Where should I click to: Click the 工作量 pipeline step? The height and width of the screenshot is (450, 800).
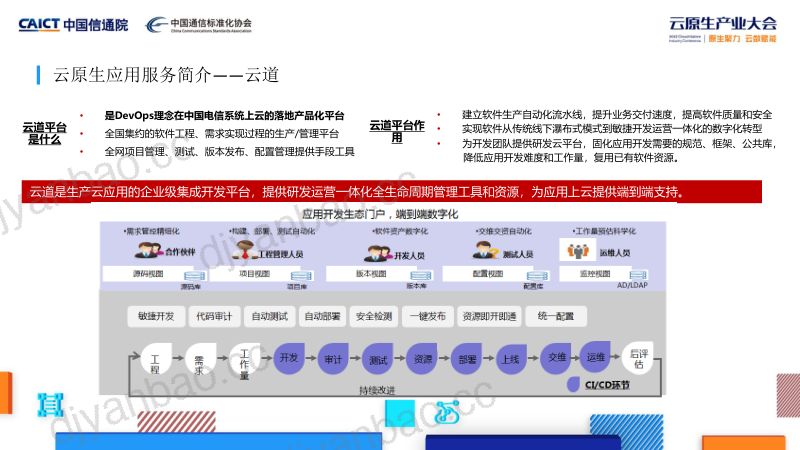click(244, 360)
